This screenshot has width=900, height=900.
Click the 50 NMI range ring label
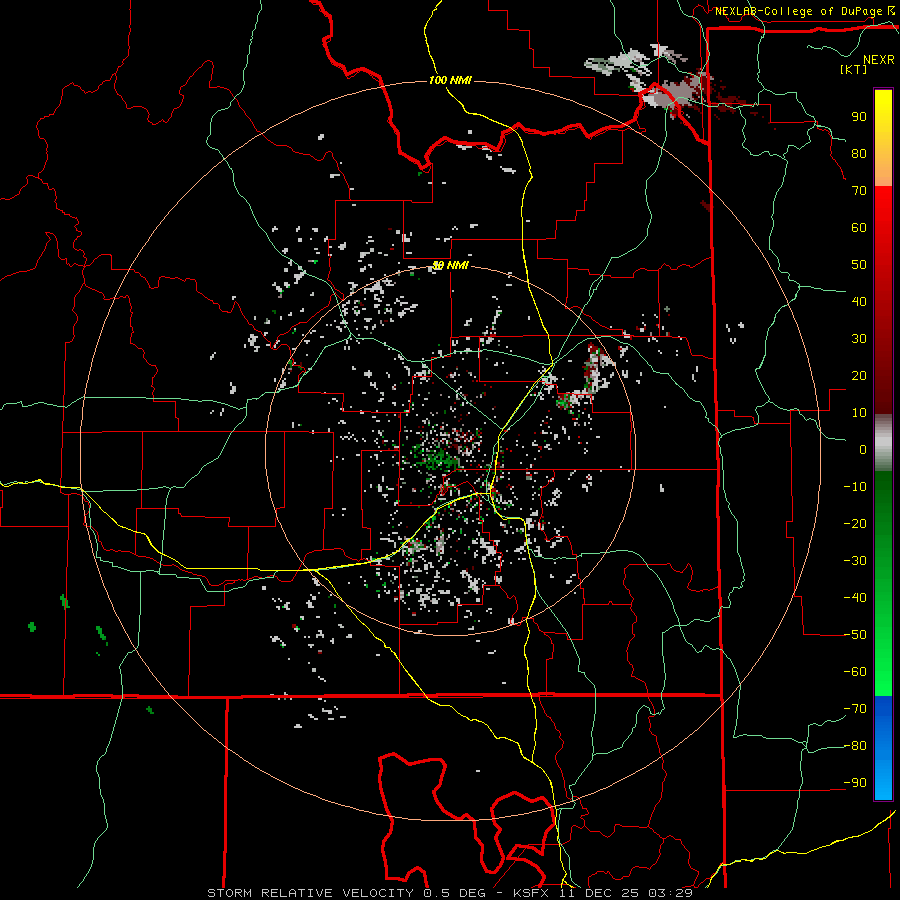point(450,265)
